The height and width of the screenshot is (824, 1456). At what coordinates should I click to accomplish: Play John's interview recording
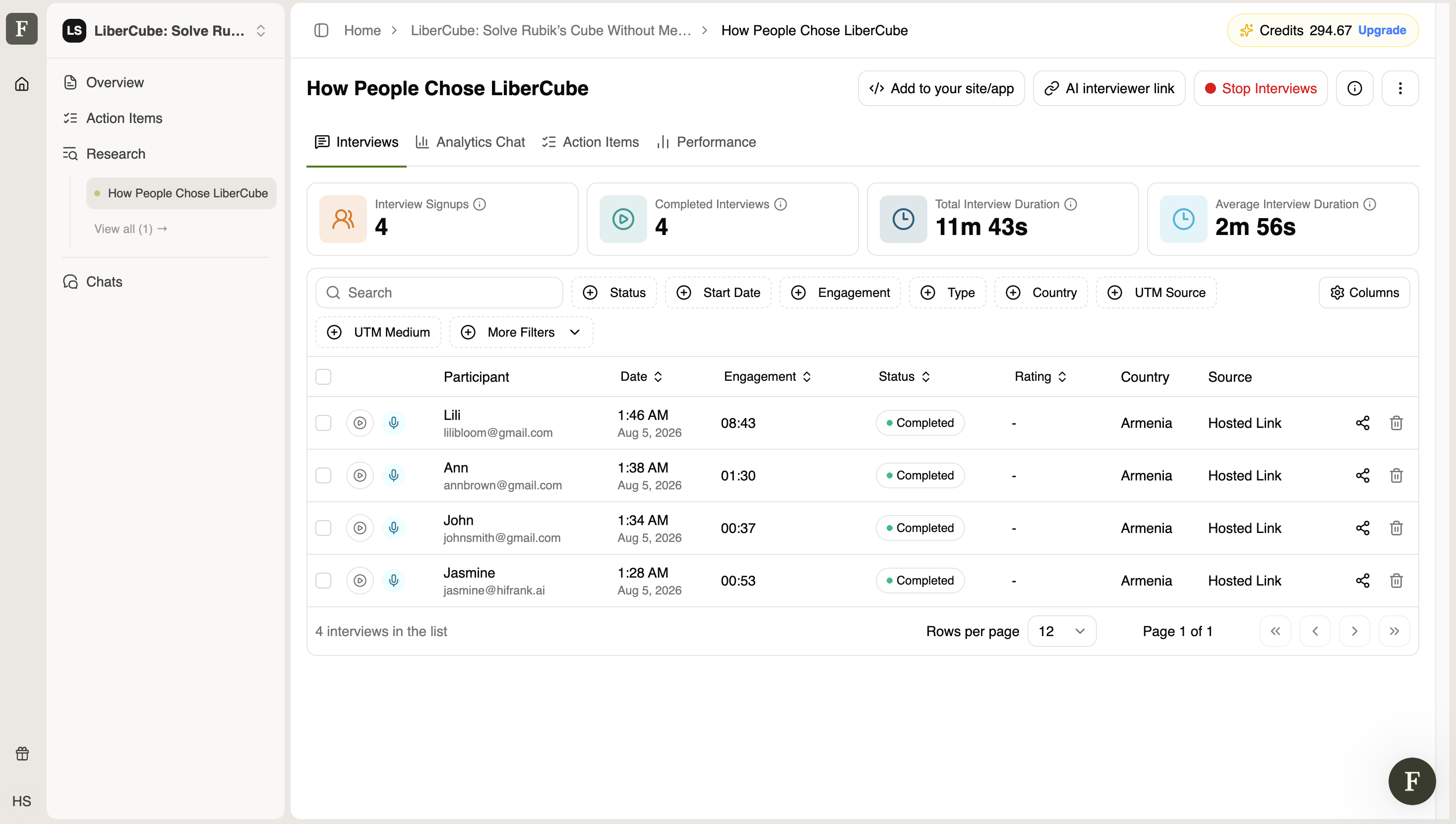(360, 528)
